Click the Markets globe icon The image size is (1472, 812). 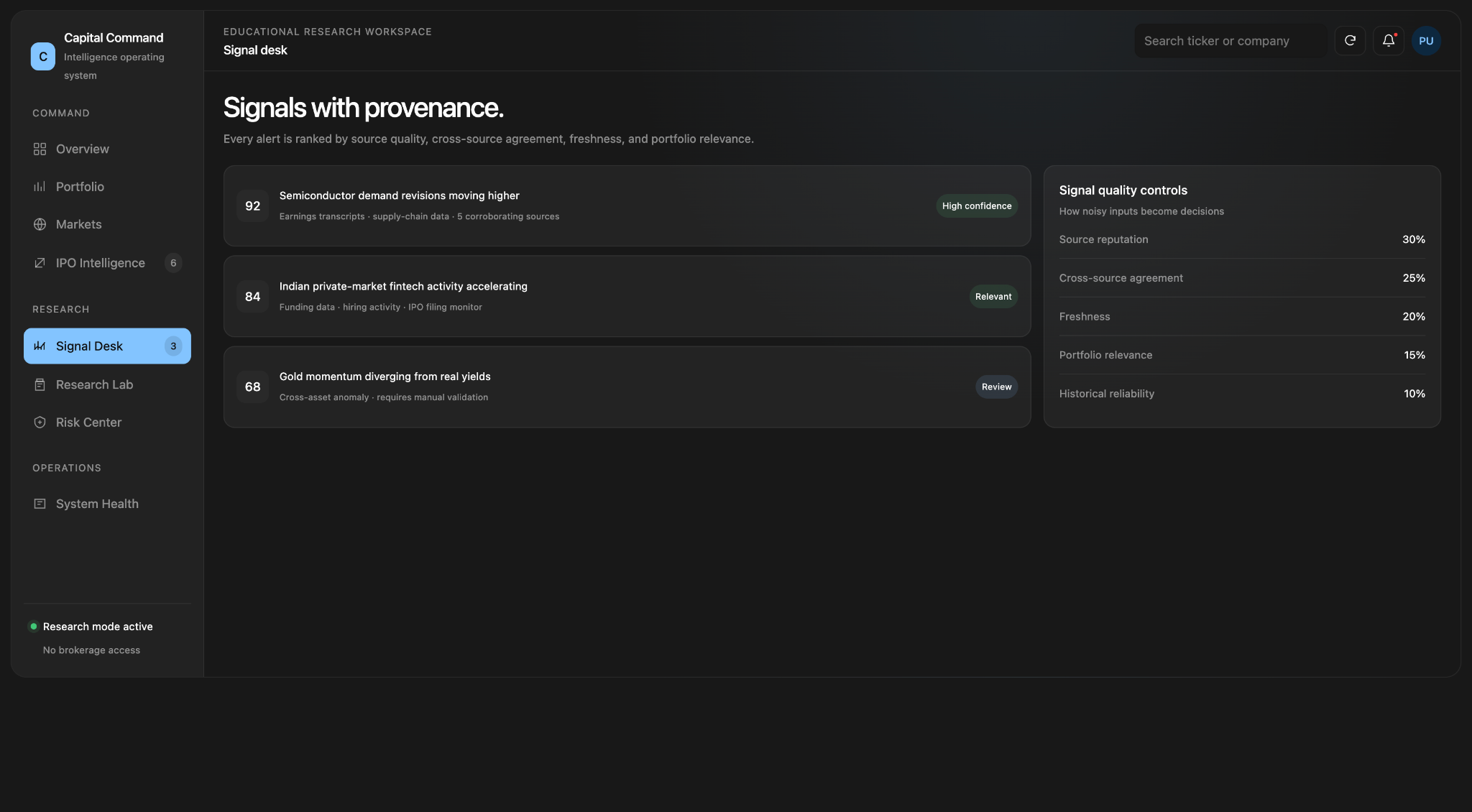point(40,224)
